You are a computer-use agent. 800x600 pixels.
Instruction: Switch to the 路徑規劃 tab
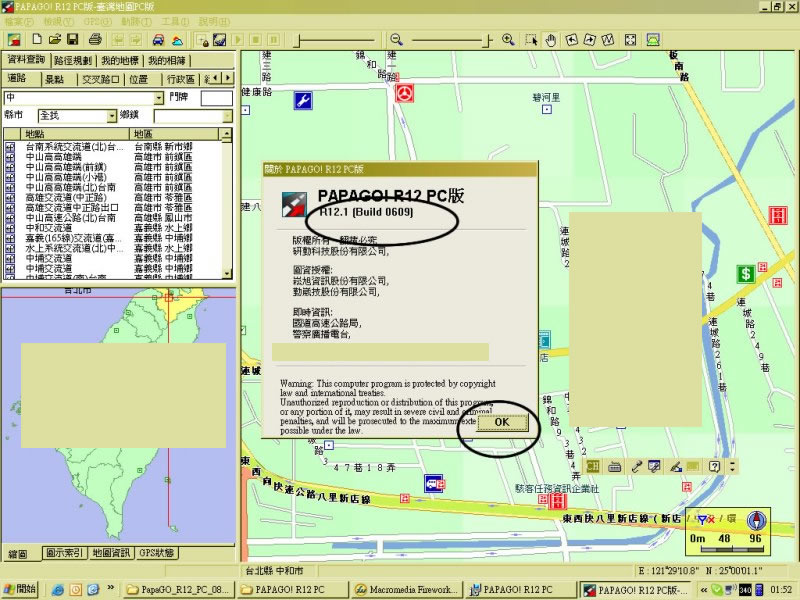72,61
